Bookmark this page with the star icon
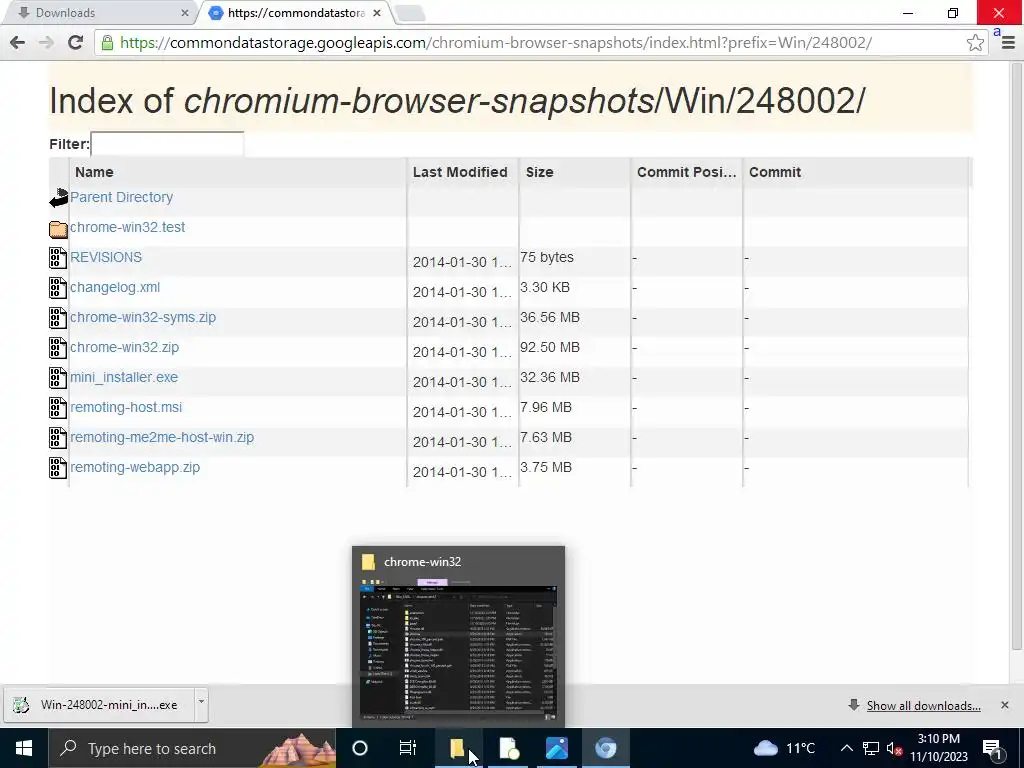 975,42
